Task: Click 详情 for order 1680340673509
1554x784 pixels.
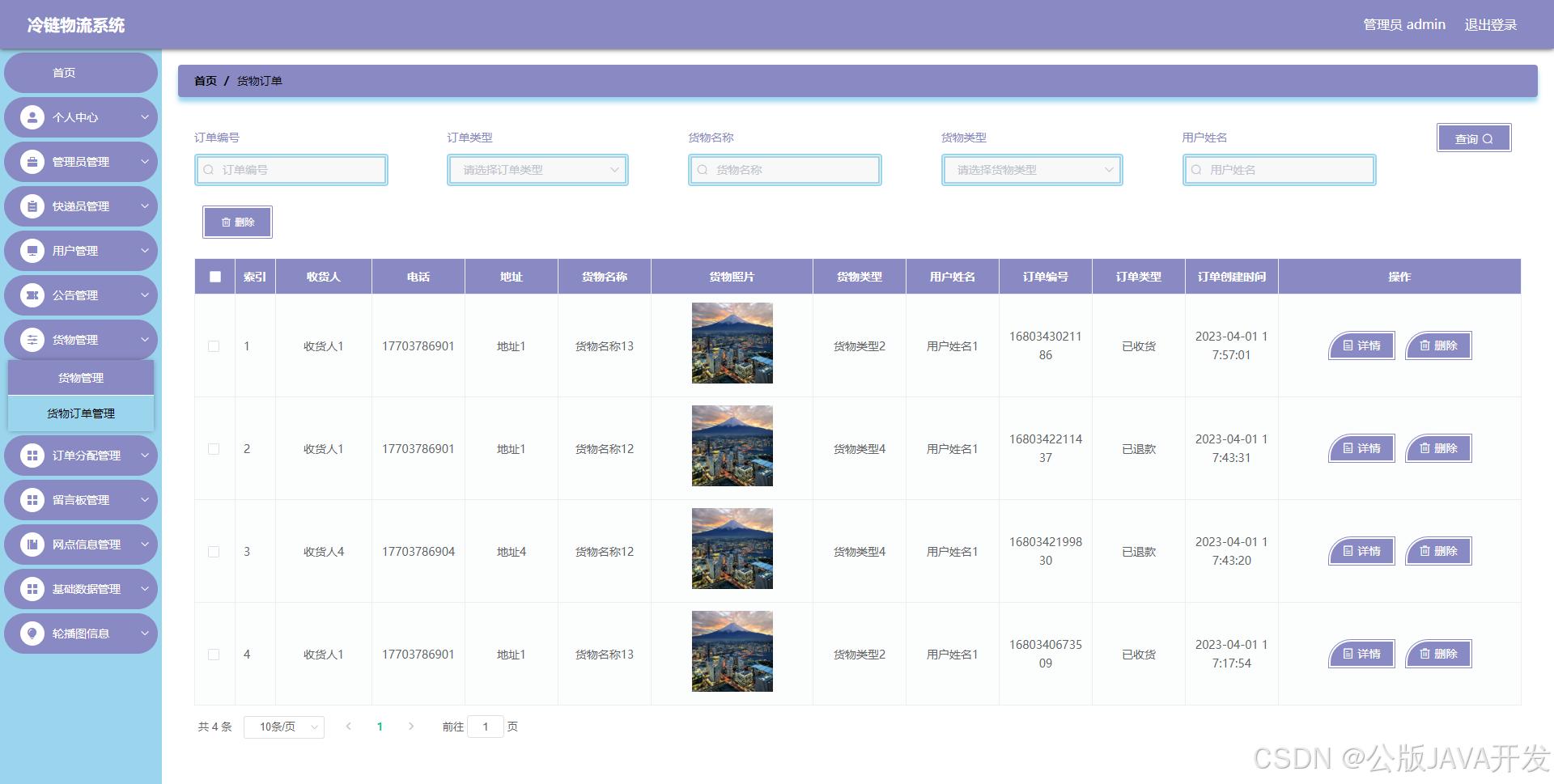Action: pyautogui.click(x=1362, y=654)
